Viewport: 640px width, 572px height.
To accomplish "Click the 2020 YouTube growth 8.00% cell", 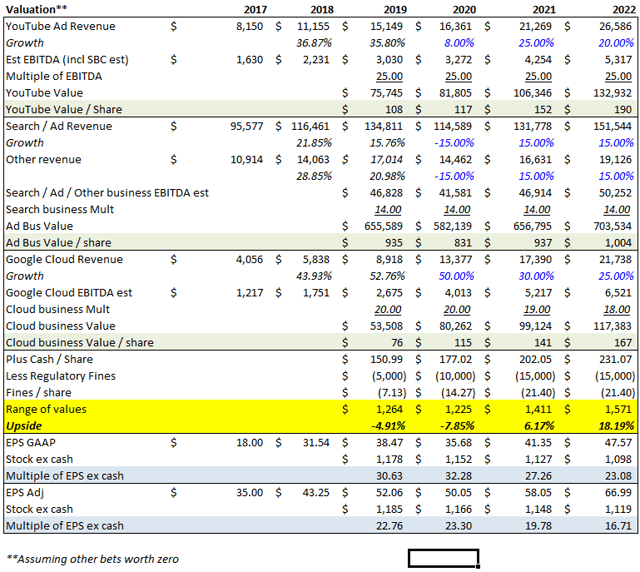I will click(x=459, y=43).
